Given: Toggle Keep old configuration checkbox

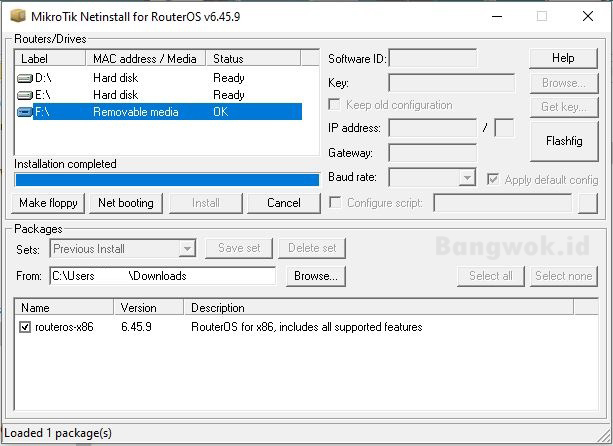Looking at the screenshot, I should (334, 104).
